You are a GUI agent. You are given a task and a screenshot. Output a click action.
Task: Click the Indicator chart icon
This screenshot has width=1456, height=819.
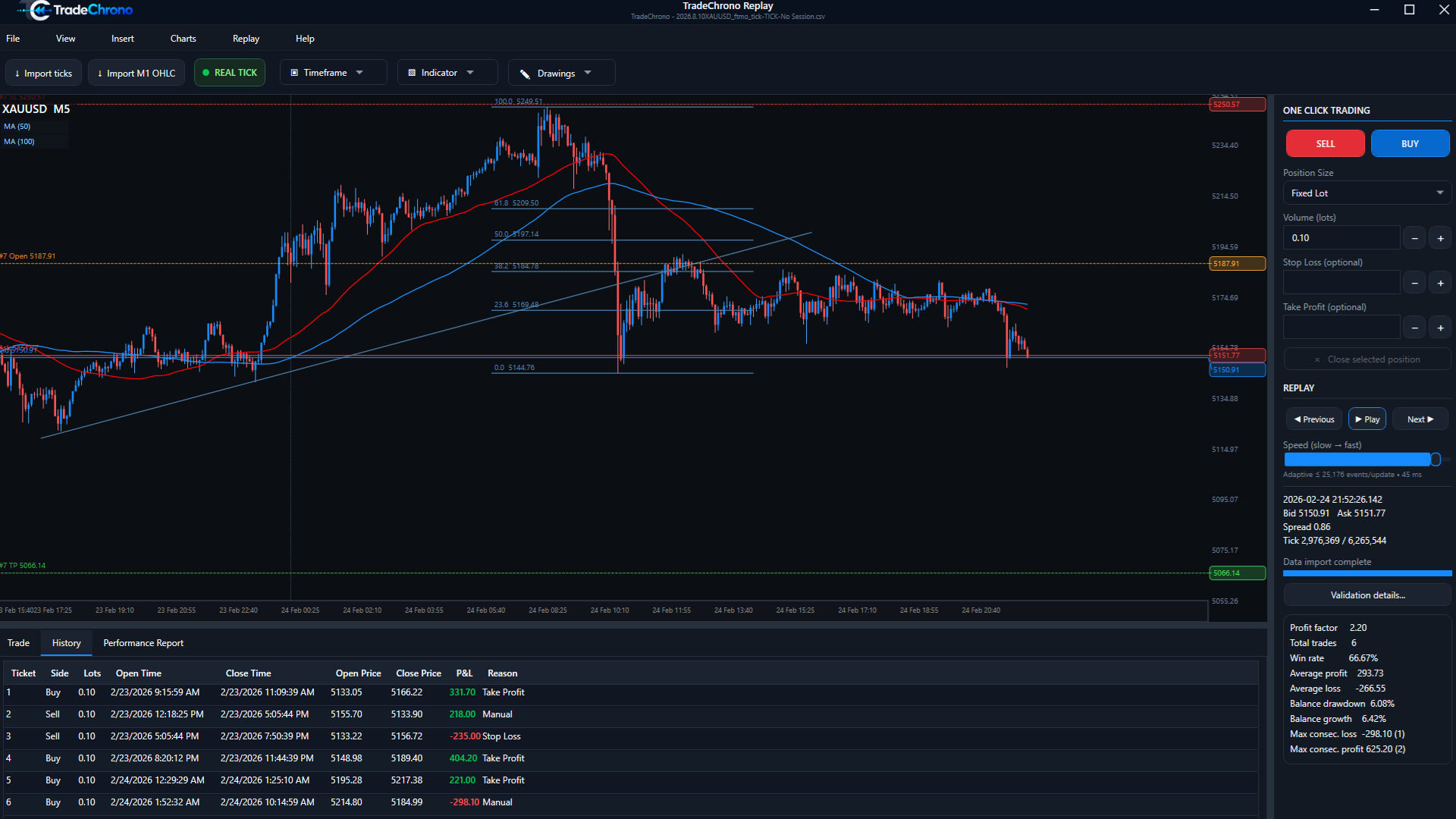(x=412, y=73)
